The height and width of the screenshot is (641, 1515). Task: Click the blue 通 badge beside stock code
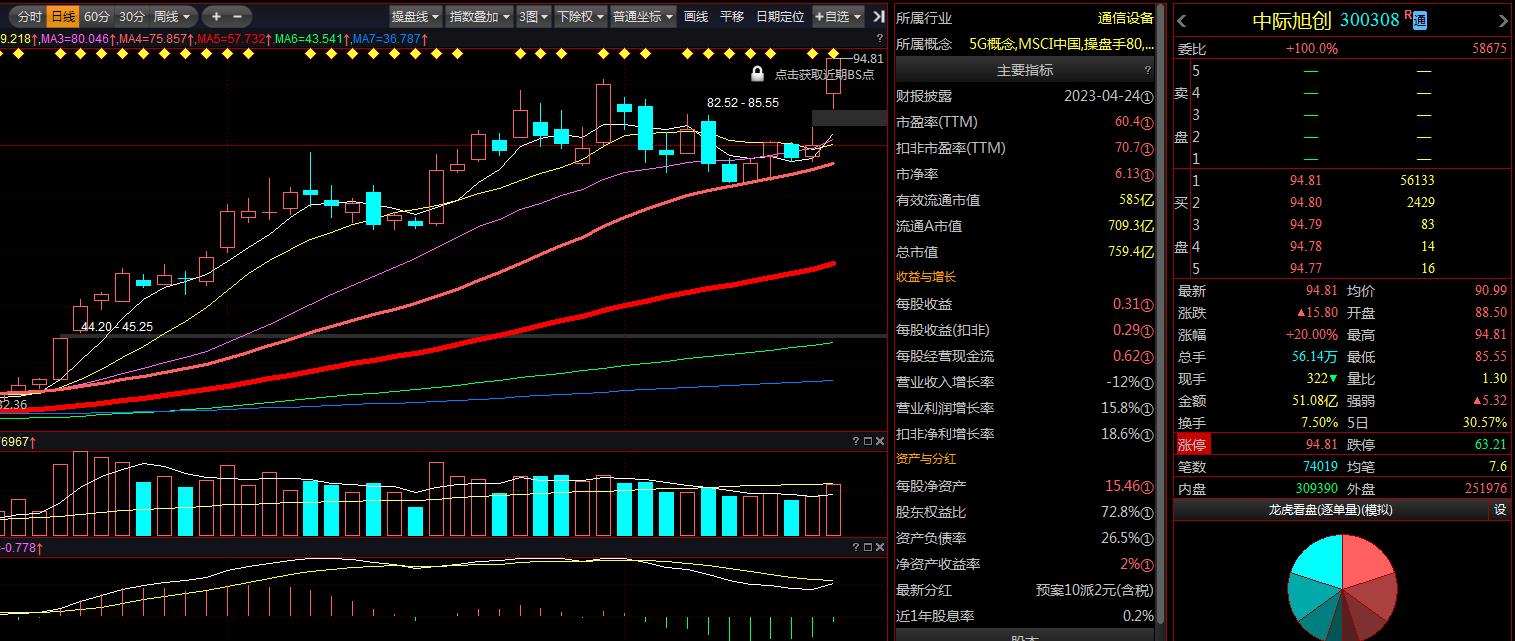click(x=1420, y=20)
